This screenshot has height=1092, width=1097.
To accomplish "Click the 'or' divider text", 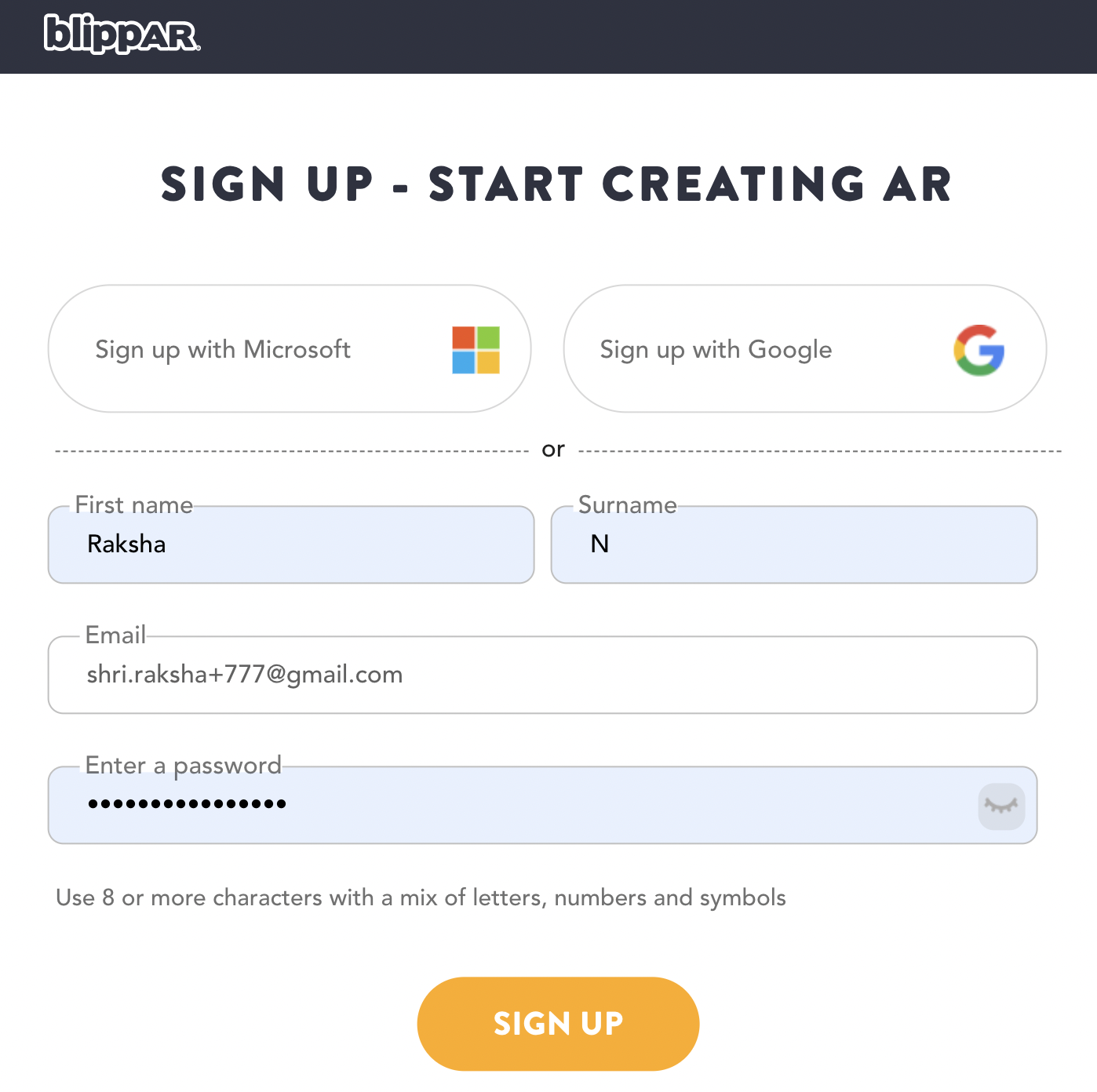I will (553, 450).
